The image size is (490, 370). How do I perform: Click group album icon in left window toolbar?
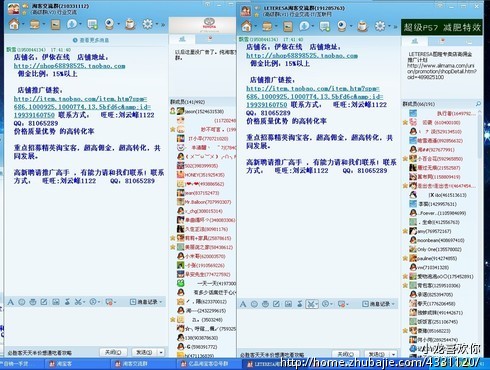tap(55, 24)
